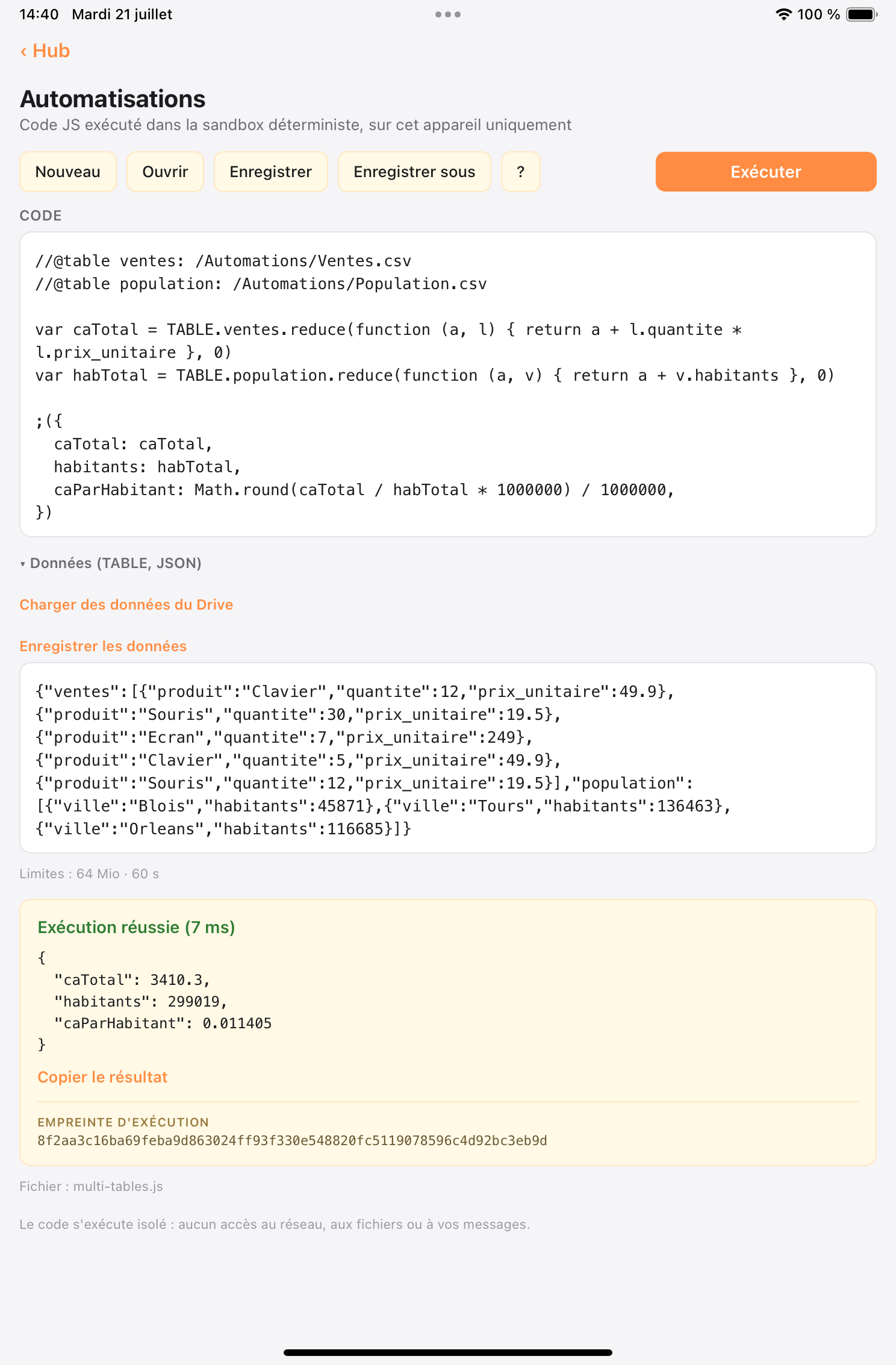Run the code with Exécuter
The height and width of the screenshot is (1365, 896).
point(766,172)
